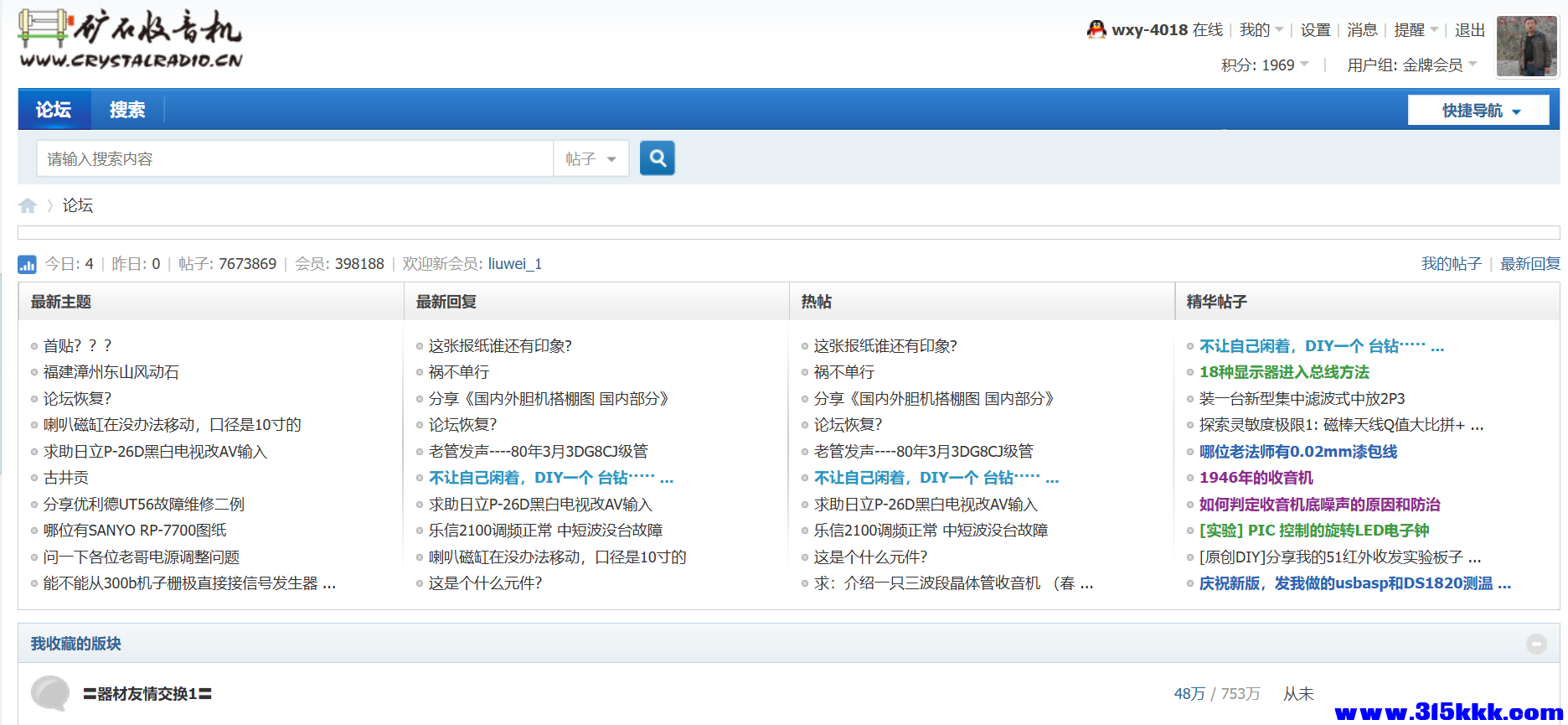Open 问一下各位老哥电源调整问题 thread

(142, 557)
